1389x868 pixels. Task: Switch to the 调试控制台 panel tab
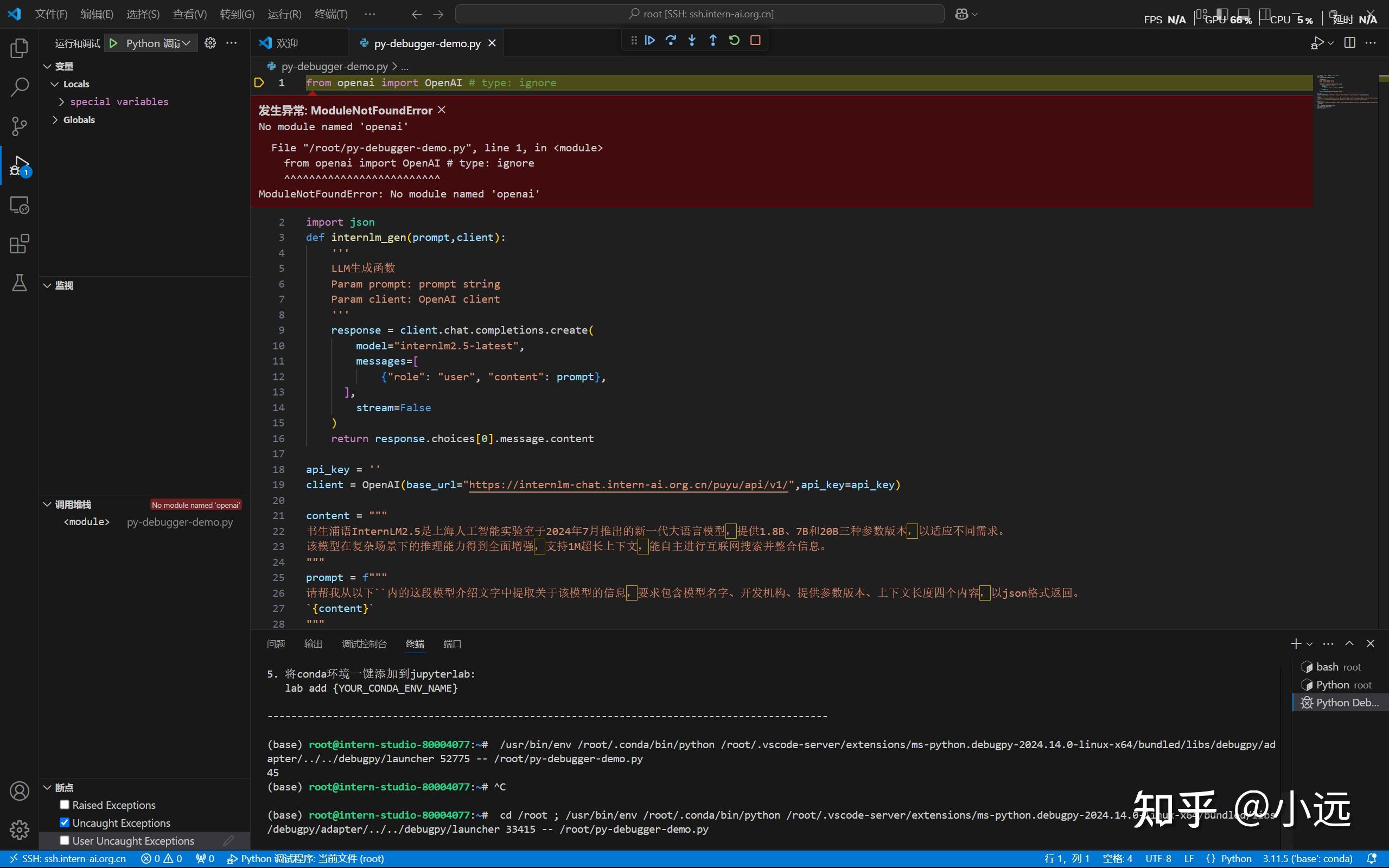365,644
